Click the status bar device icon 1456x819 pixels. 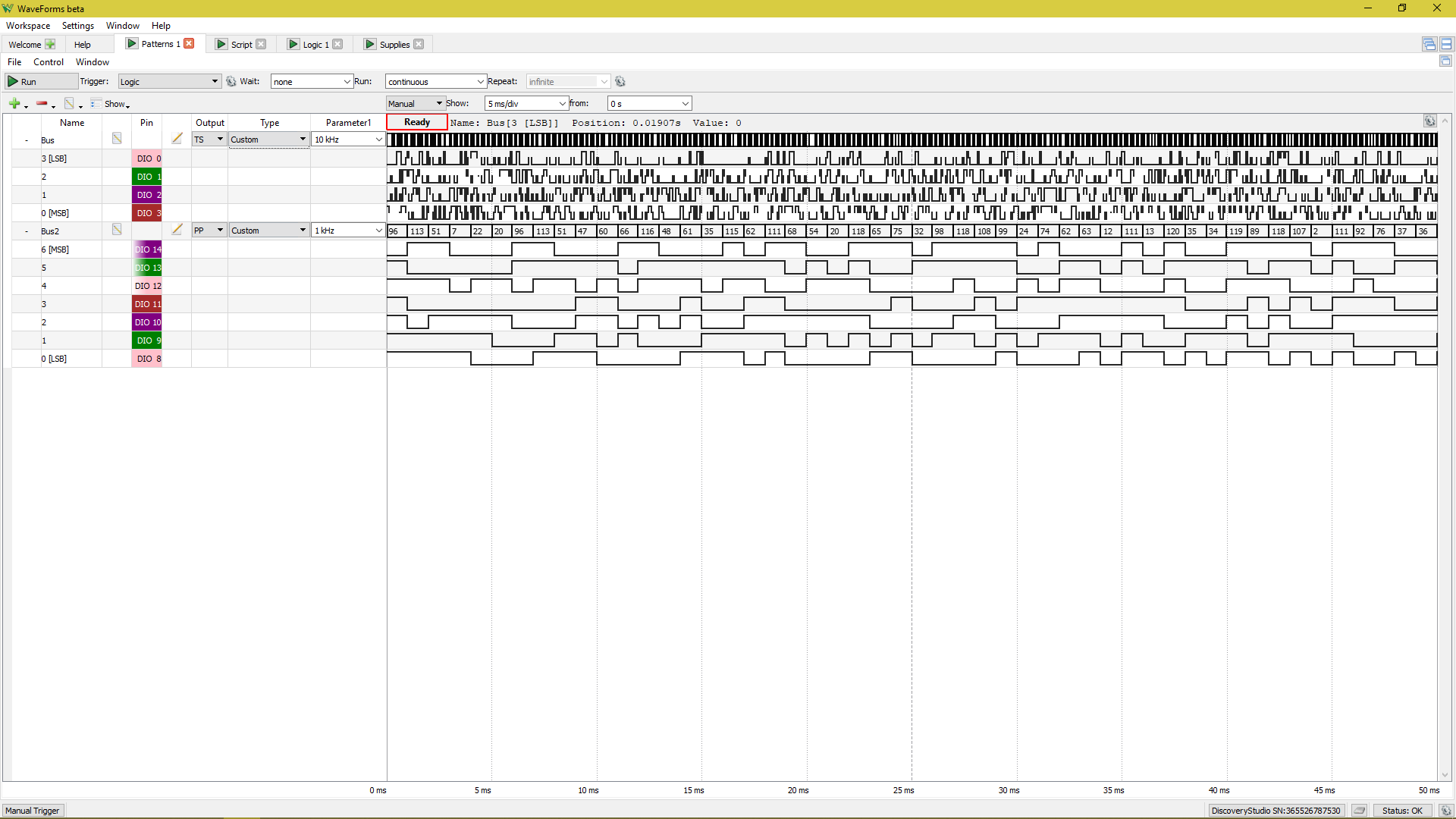pyautogui.click(x=1360, y=811)
